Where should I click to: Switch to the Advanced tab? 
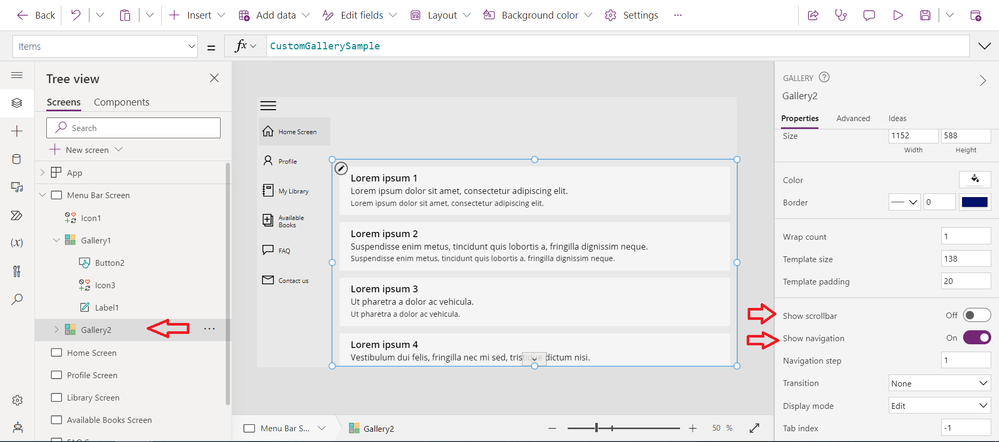click(x=853, y=118)
